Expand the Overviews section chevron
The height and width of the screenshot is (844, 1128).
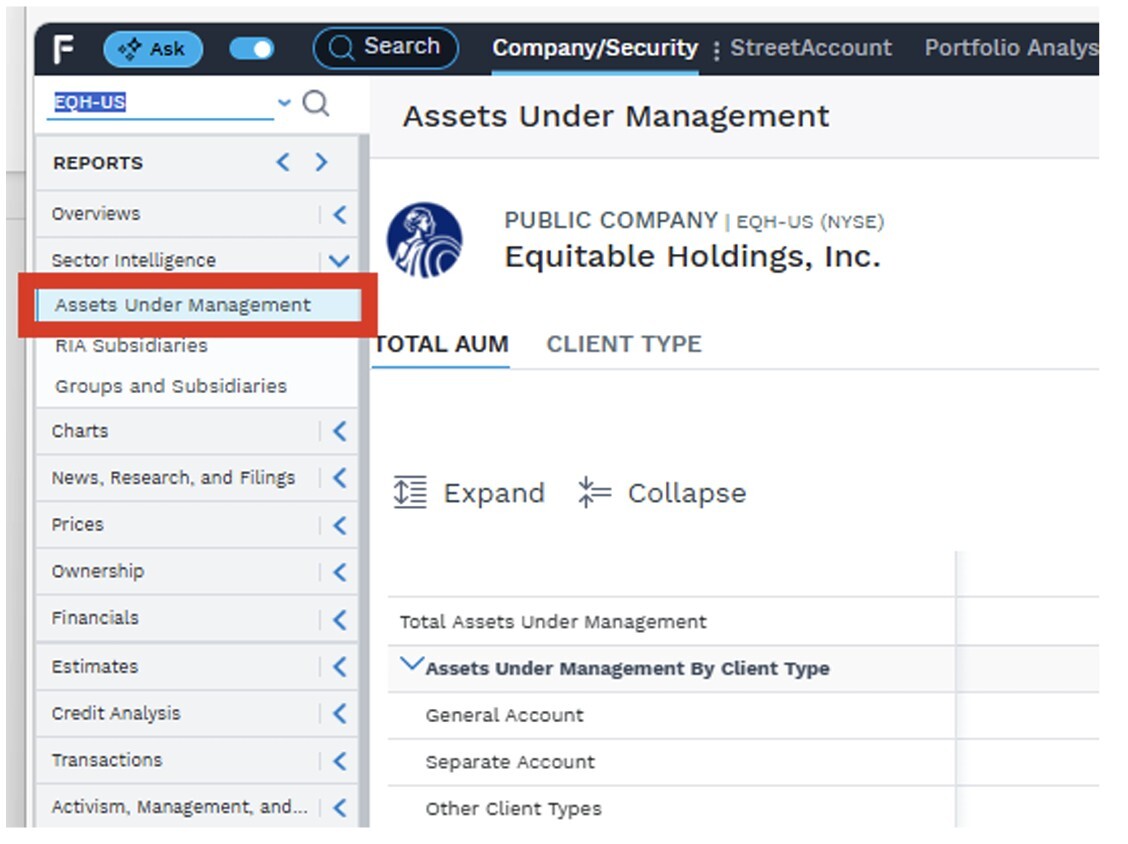pos(340,214)
